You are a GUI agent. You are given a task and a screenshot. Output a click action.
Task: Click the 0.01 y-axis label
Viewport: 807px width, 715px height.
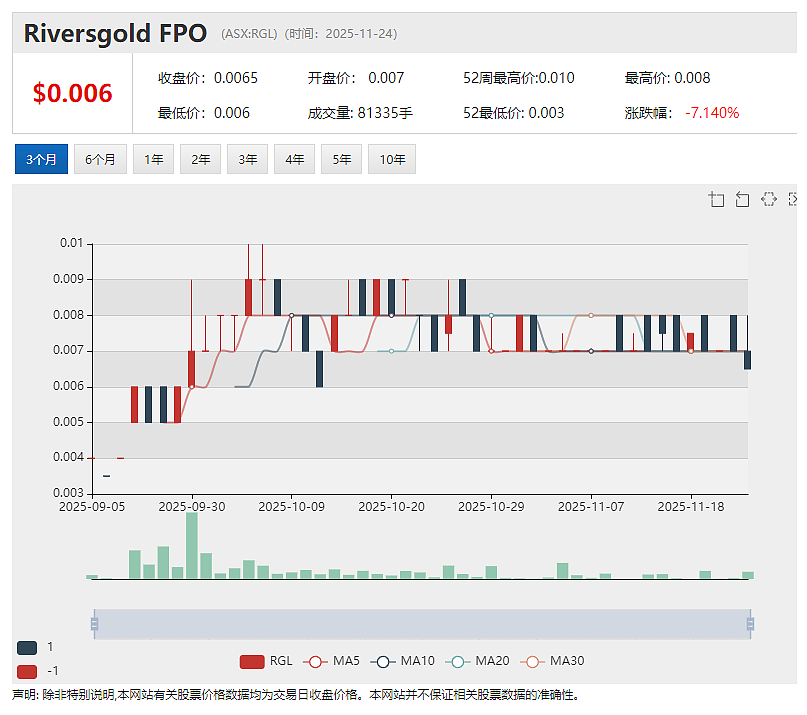(72, 243)
